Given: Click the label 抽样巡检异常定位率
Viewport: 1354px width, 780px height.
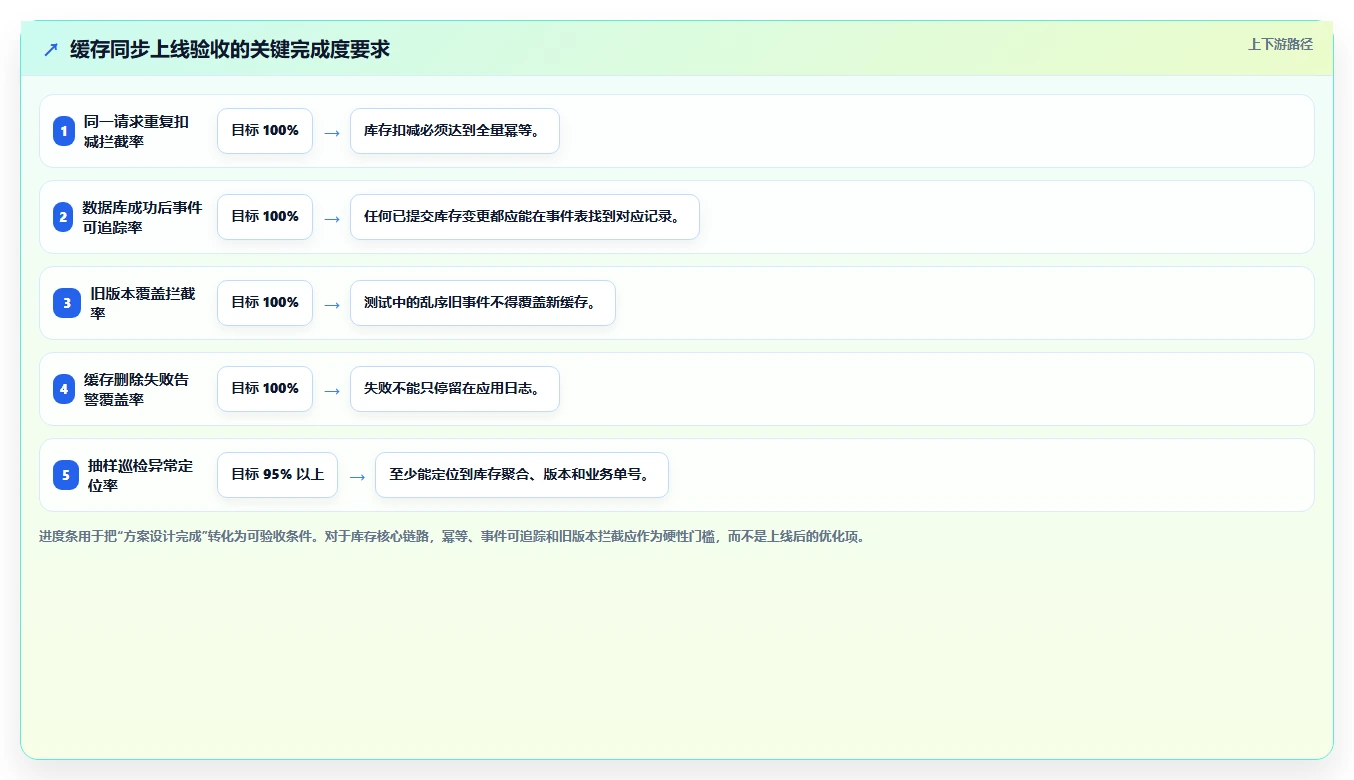Looking at the screenshot, I should click(x=140, y=475).
